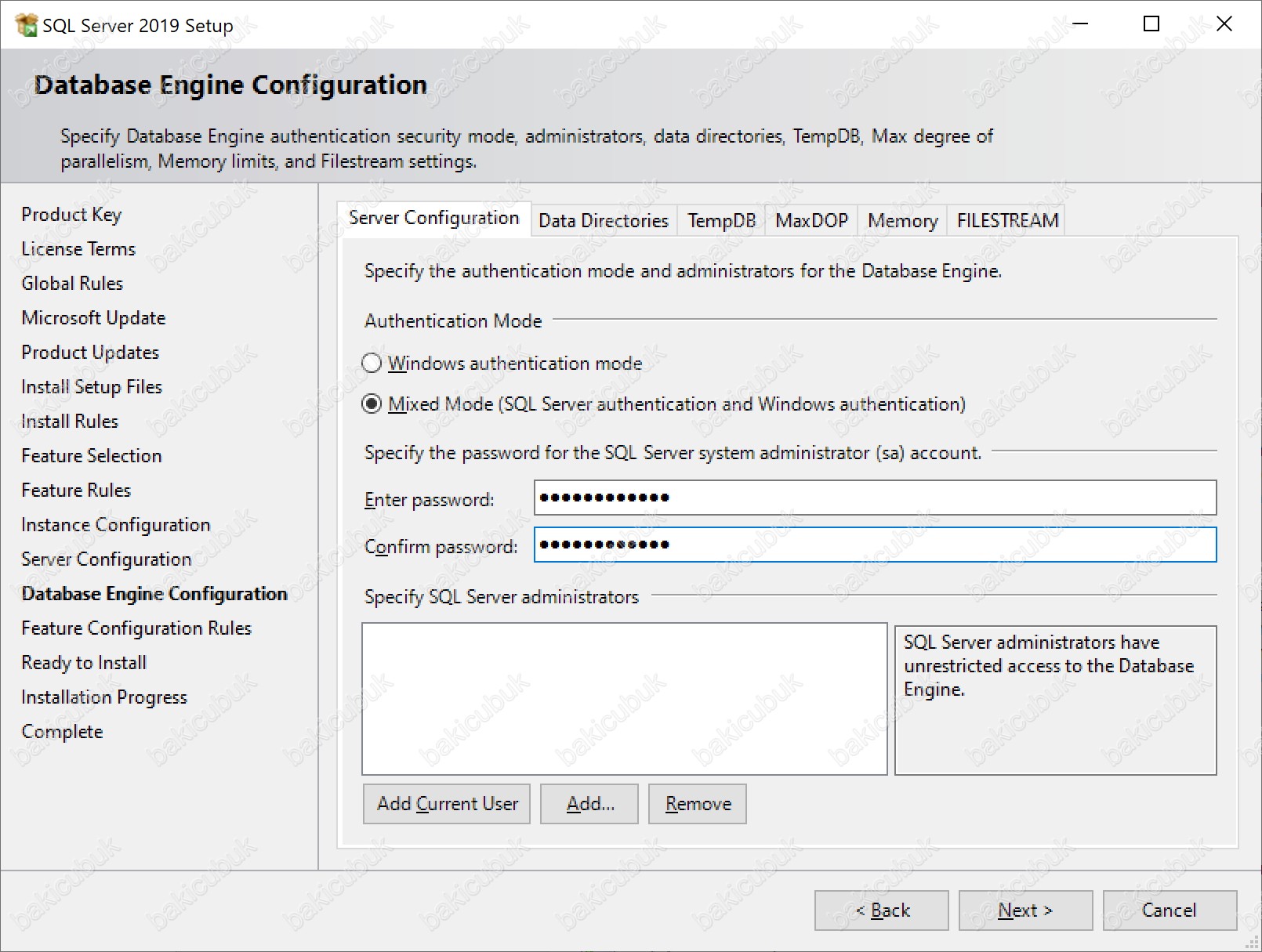This screenshot has width=1262, height=952.
Task: Click the SQL Server administrators list box
Action: [x=625, y=699]
